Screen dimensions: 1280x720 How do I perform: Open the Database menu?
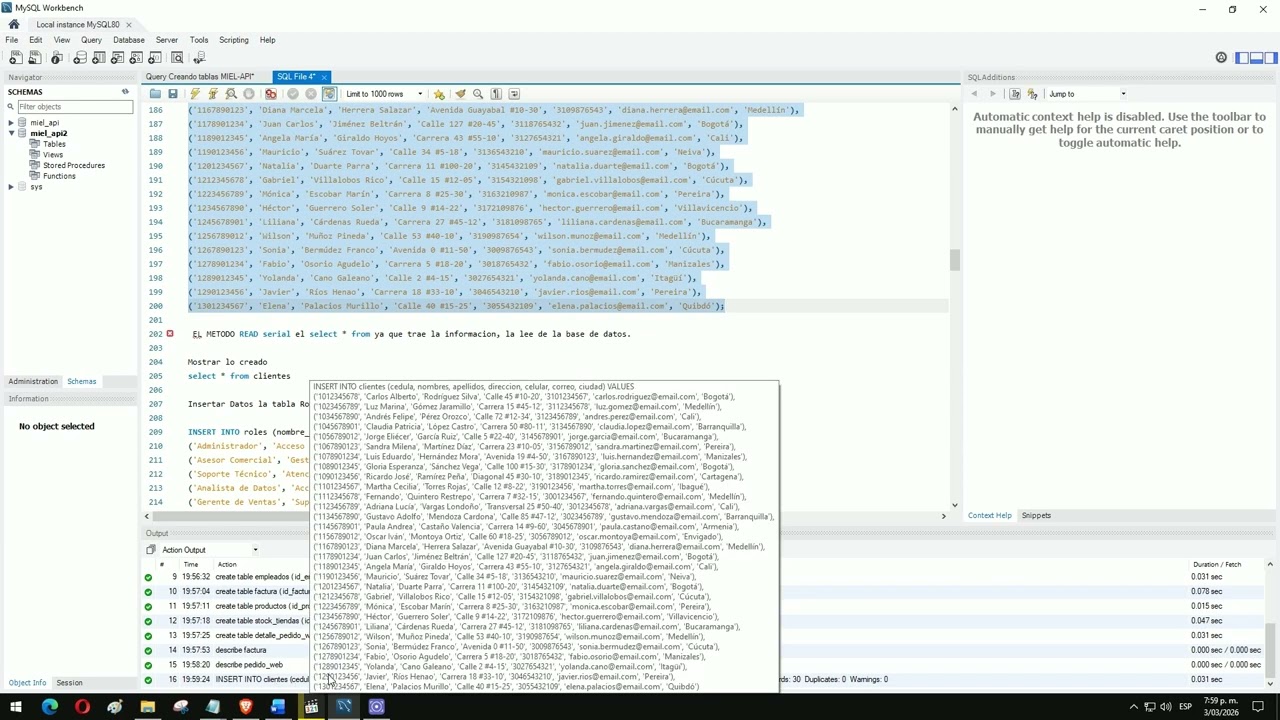129,40
